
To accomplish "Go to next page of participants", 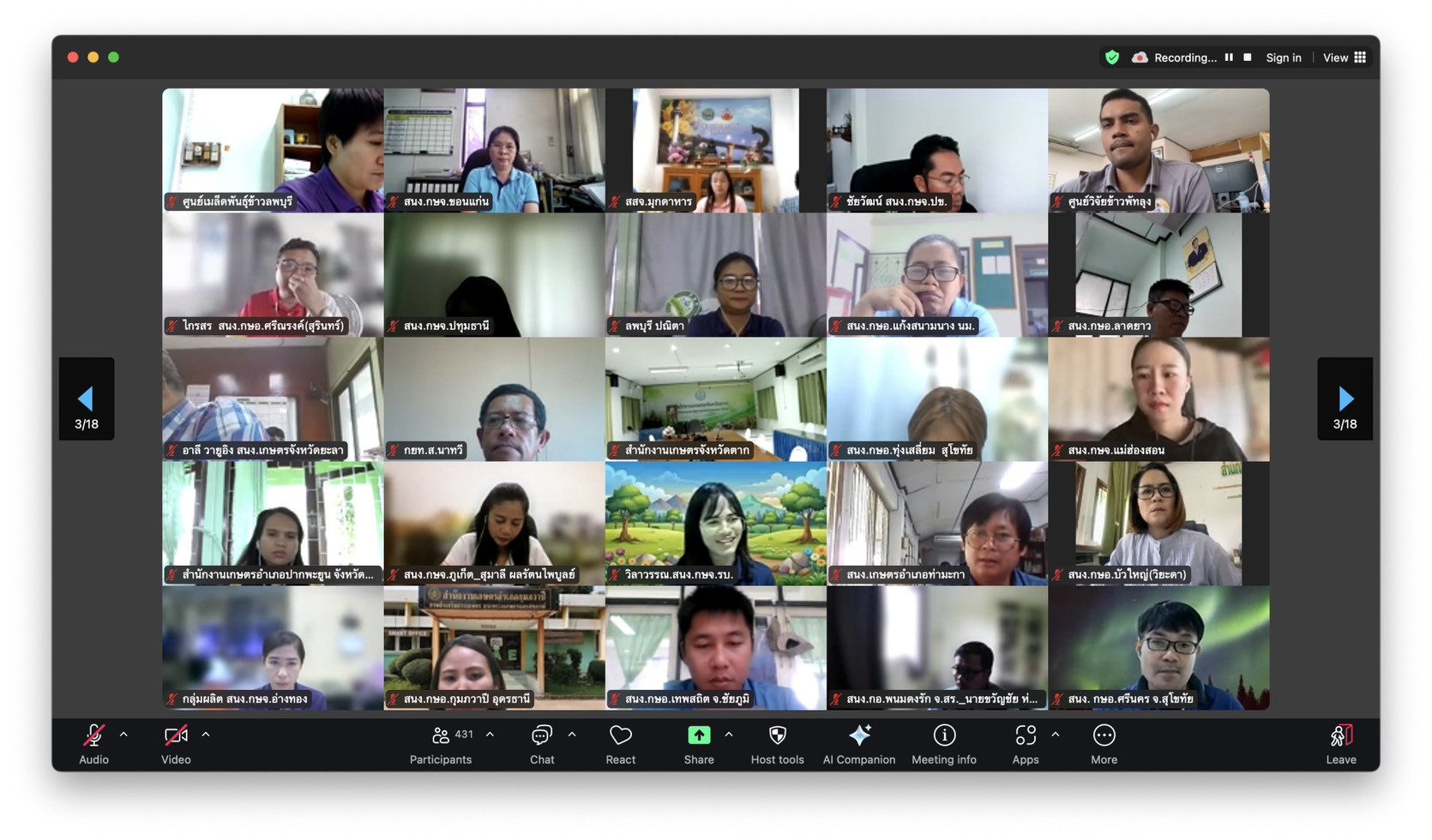I will tap(1345, 399).
